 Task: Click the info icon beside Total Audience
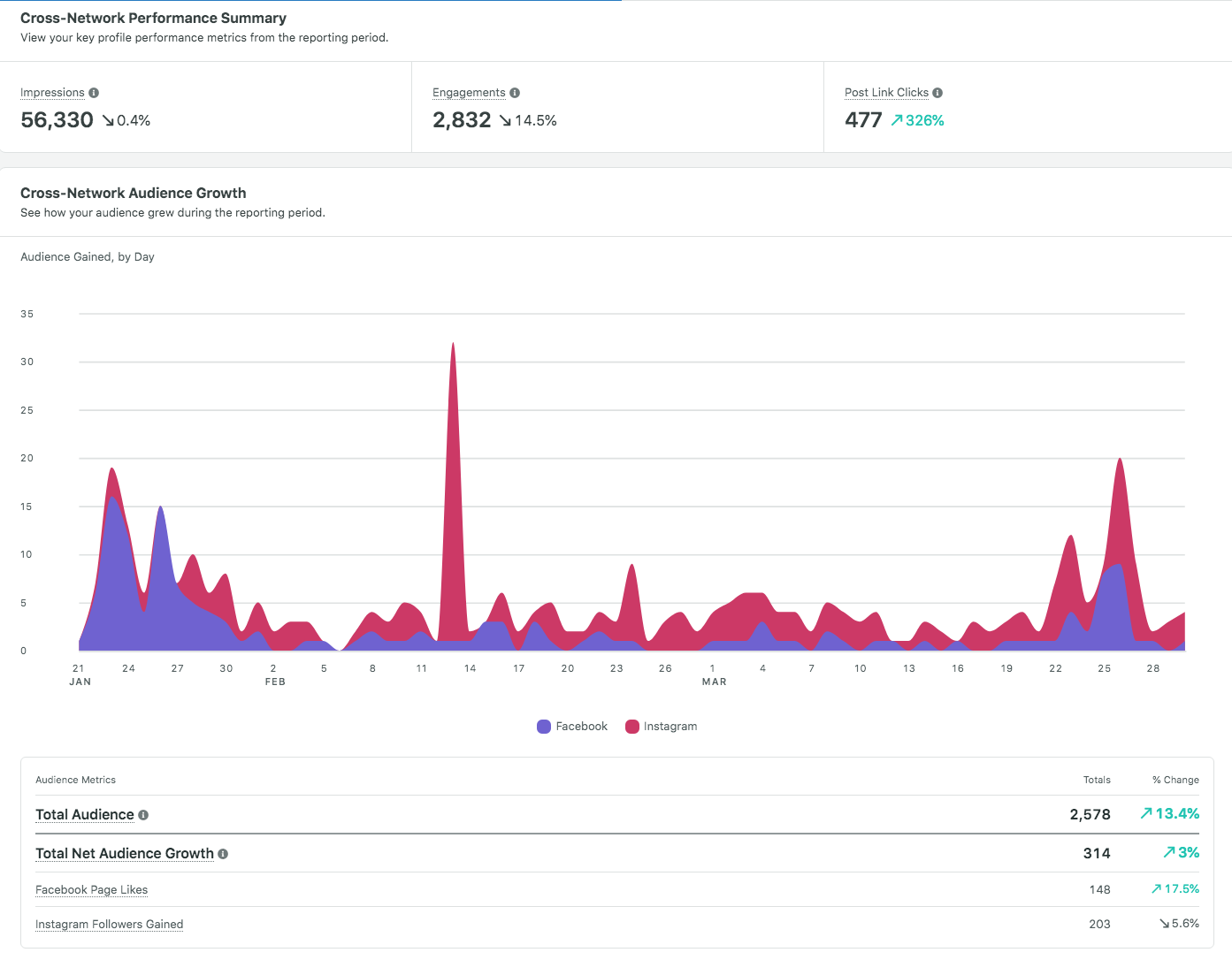[143, 815]
